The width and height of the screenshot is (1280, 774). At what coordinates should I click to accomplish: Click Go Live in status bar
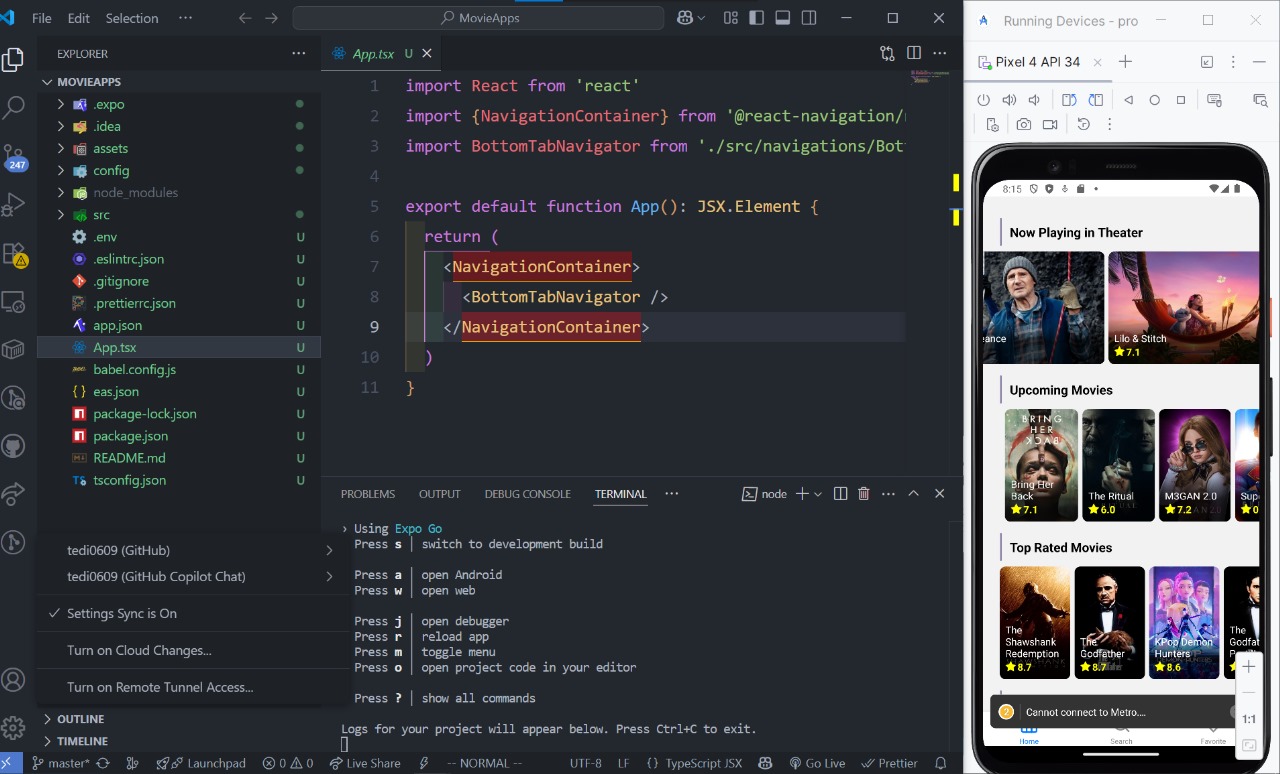[816, 763]
